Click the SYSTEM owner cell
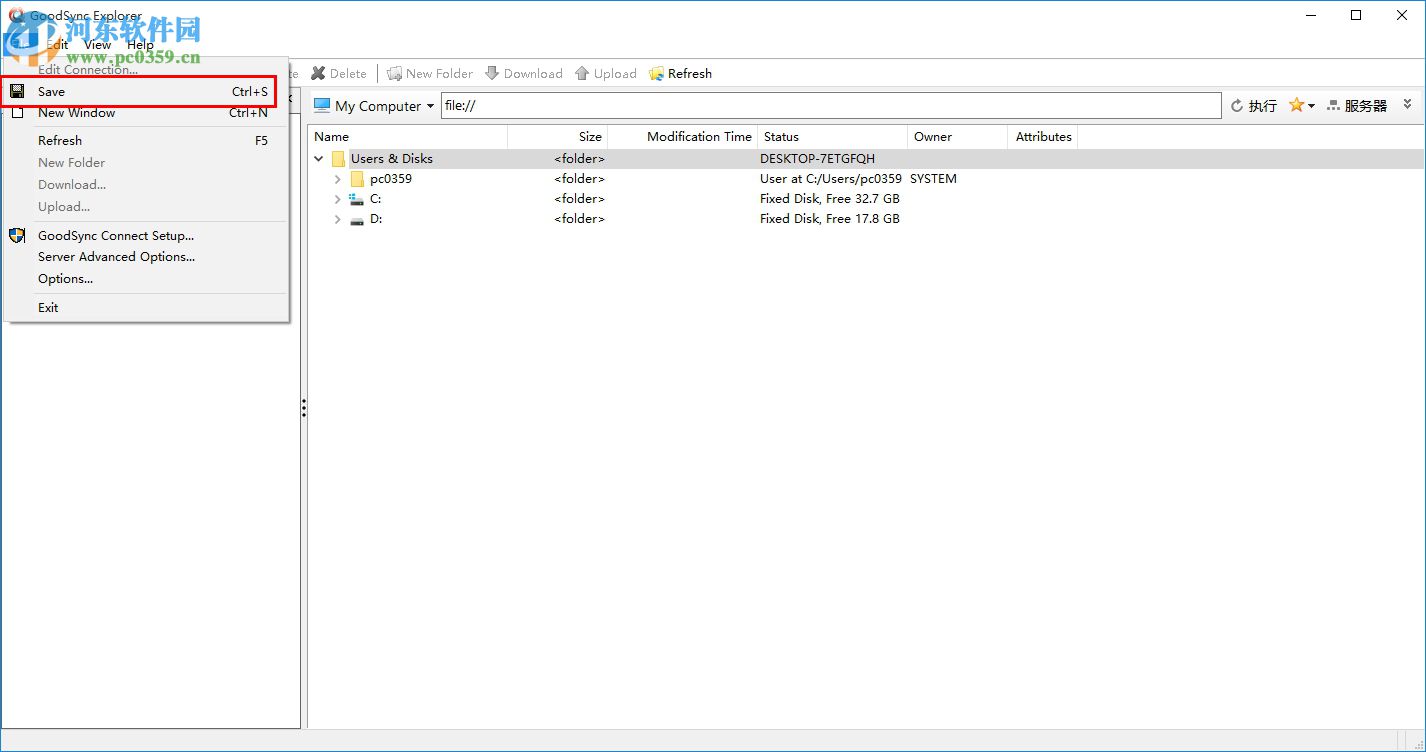 [933, 179]
